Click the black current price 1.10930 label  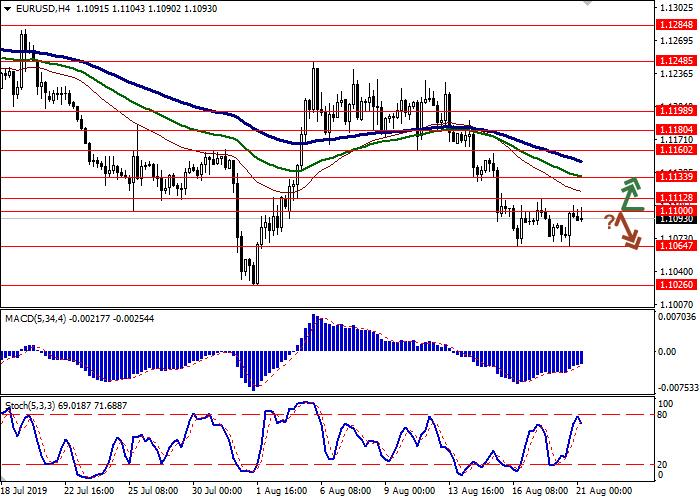pos(677,218)
